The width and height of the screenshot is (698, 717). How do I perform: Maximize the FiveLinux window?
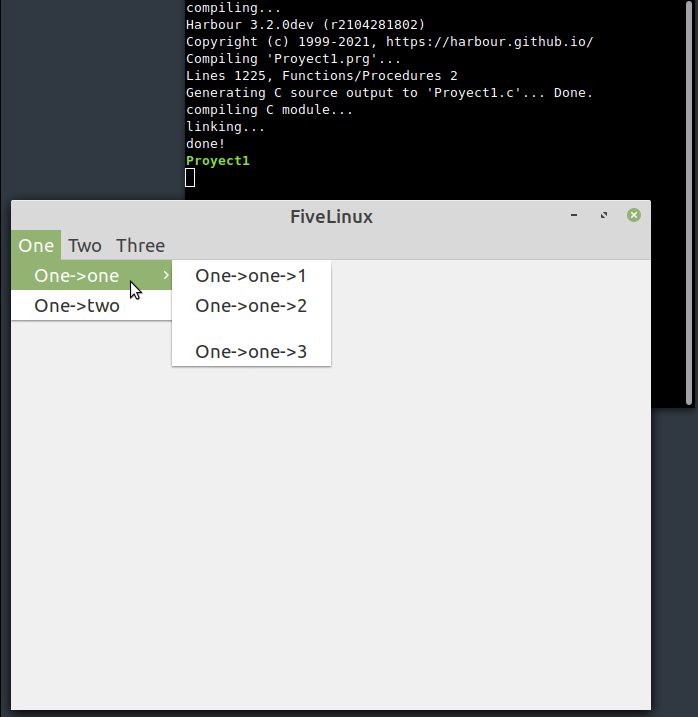click(x=604, y=215)
